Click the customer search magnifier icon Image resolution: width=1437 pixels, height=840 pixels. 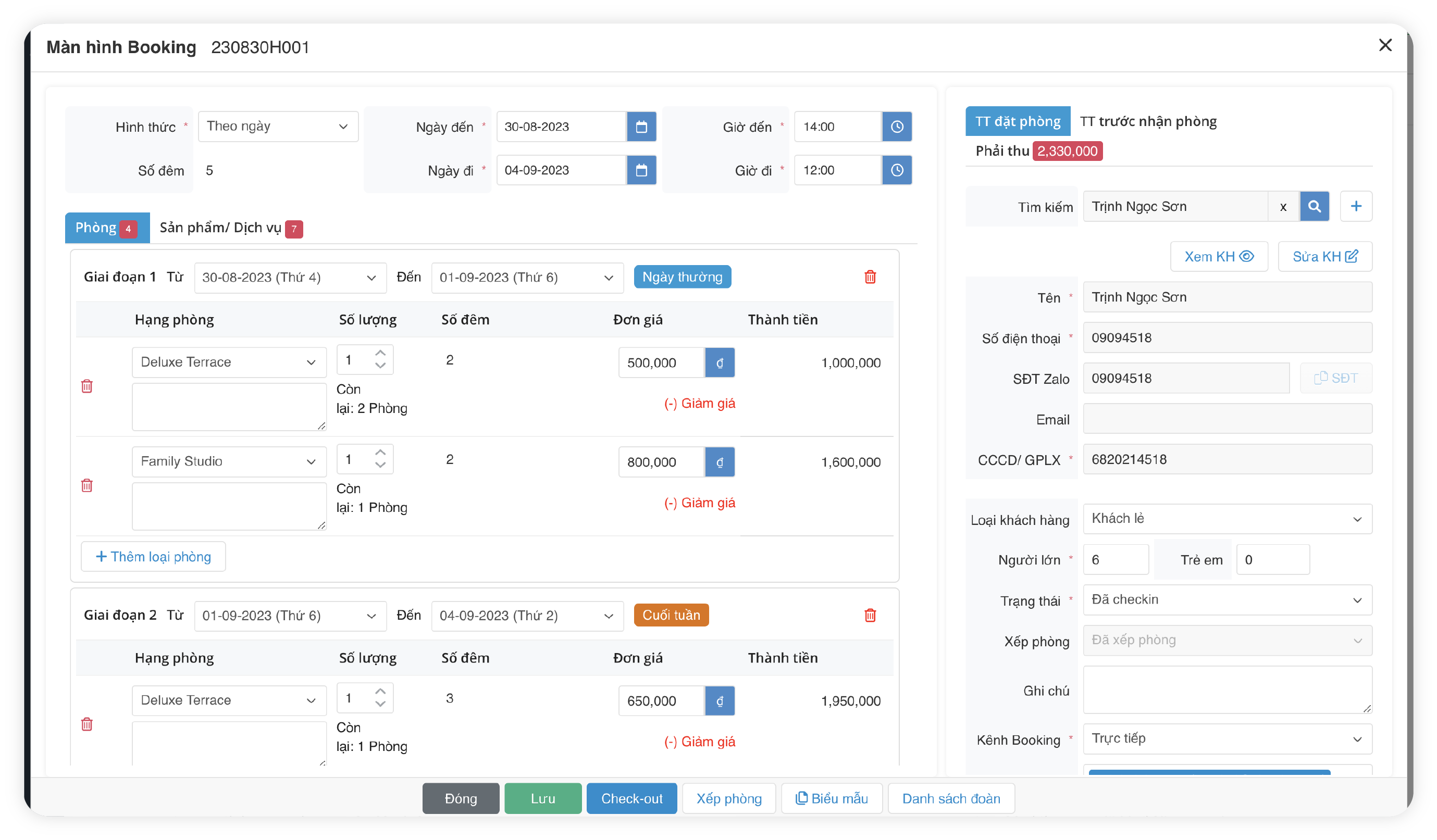coord(1314,206)
